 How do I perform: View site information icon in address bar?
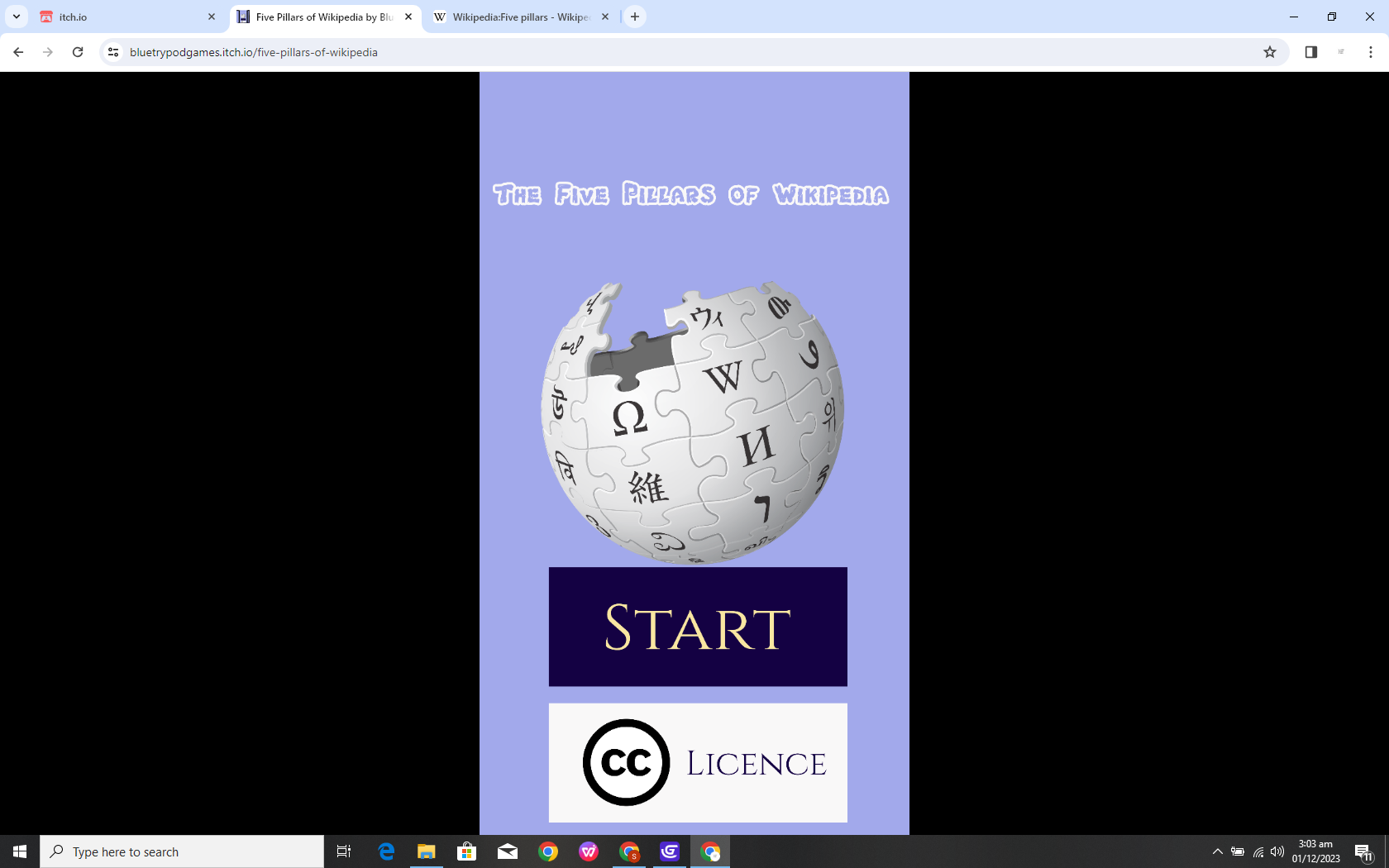tap(113, 52)
